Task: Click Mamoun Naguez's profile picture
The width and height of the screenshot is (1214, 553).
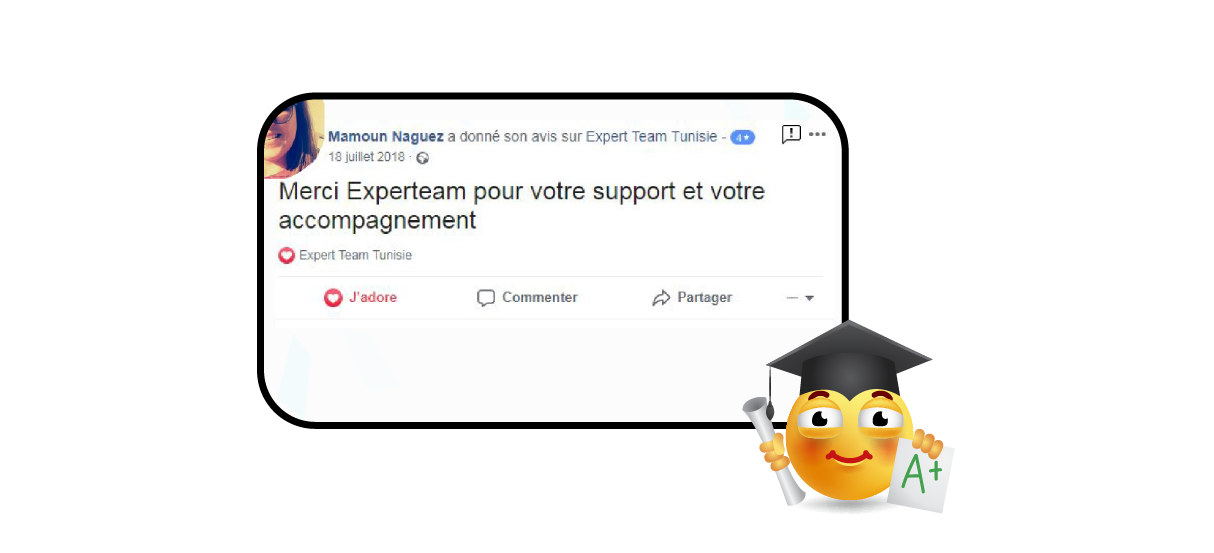Action: pos(295,140)
